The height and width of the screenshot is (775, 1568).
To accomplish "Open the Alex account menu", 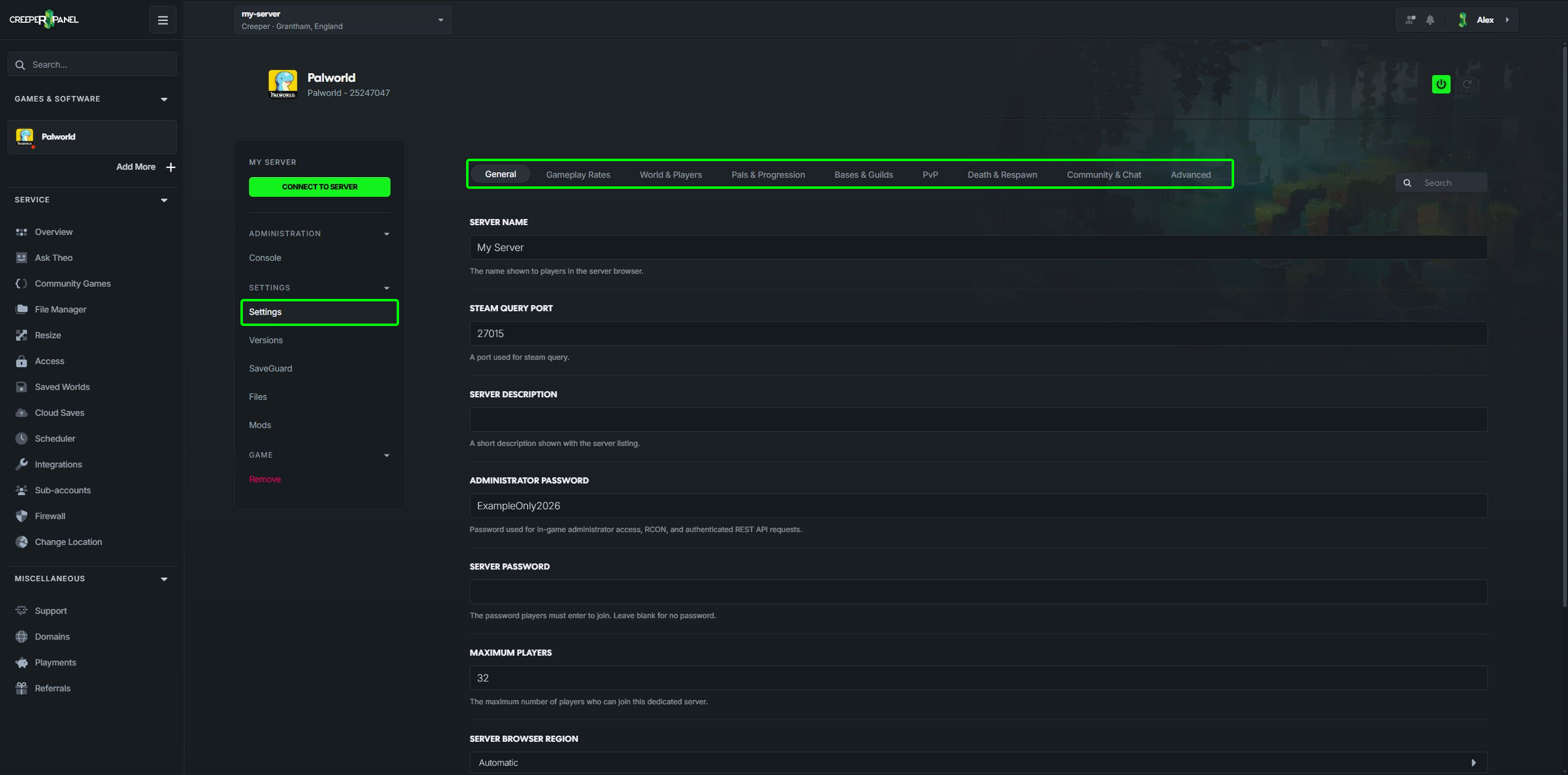I will coord(1486,20).
